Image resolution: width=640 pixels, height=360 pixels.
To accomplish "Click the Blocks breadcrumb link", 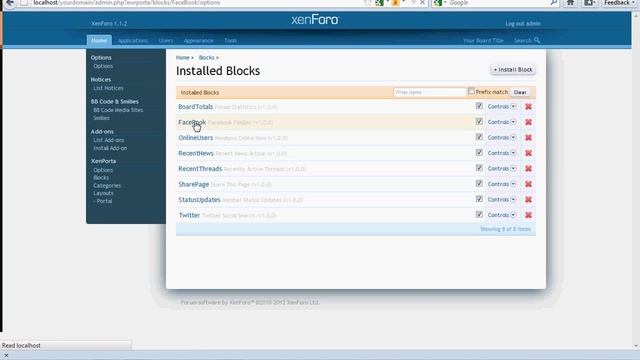I will [207, 58].
